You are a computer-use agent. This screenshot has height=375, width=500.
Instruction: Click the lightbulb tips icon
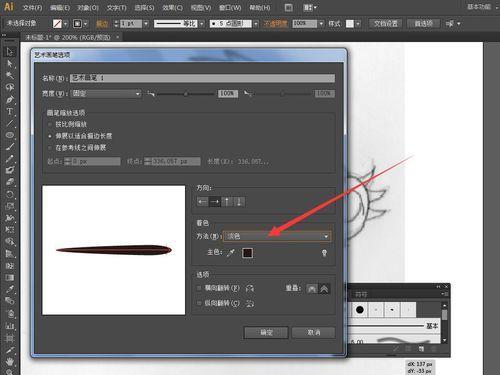324,253
